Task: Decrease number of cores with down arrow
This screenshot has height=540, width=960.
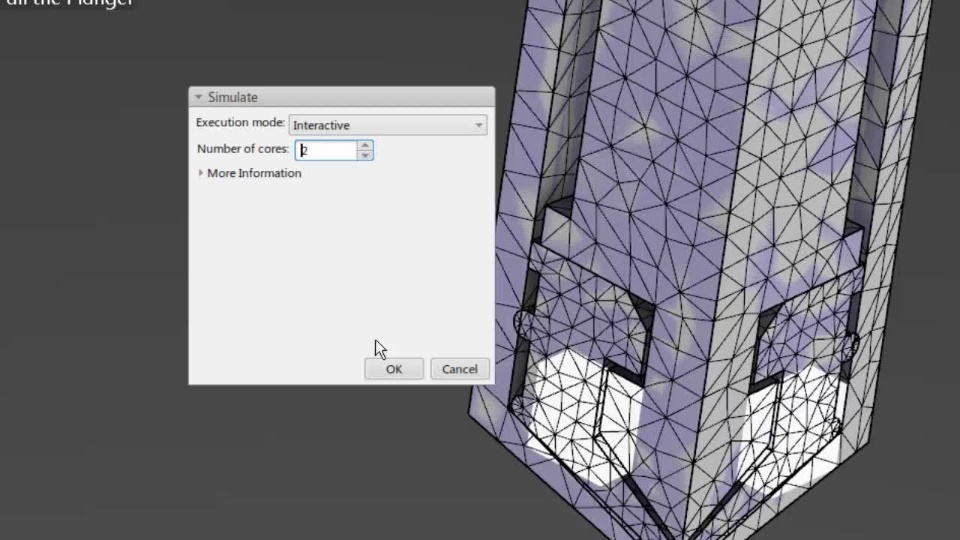Action: [x=365, y=156]
